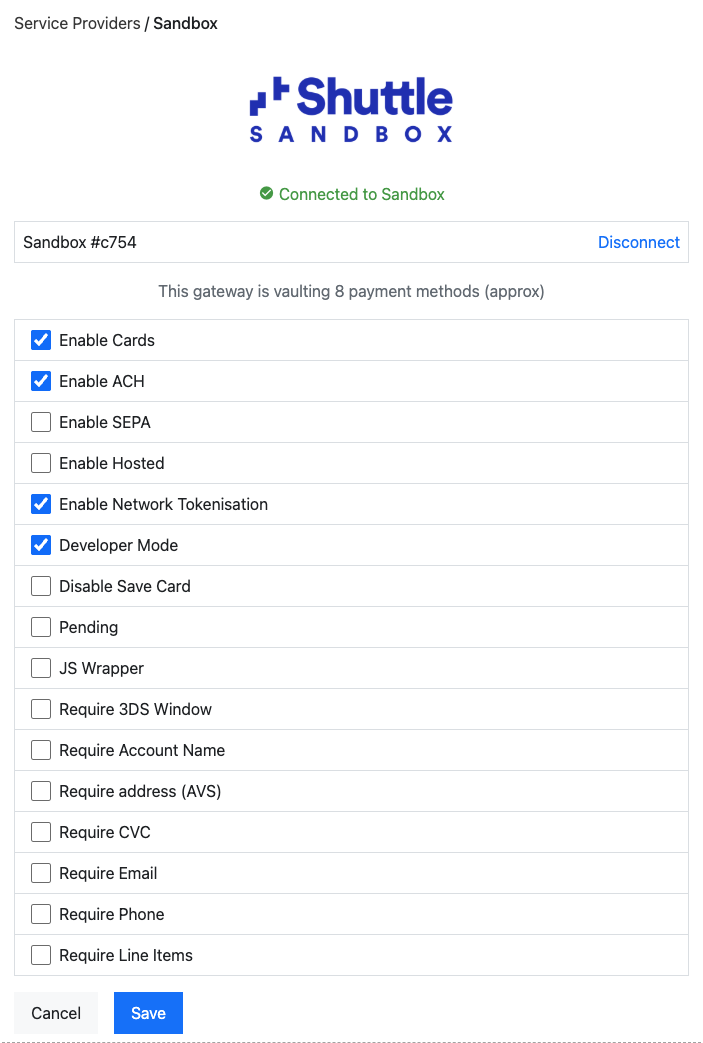Select the Require Email checkbox

(41, 873)
